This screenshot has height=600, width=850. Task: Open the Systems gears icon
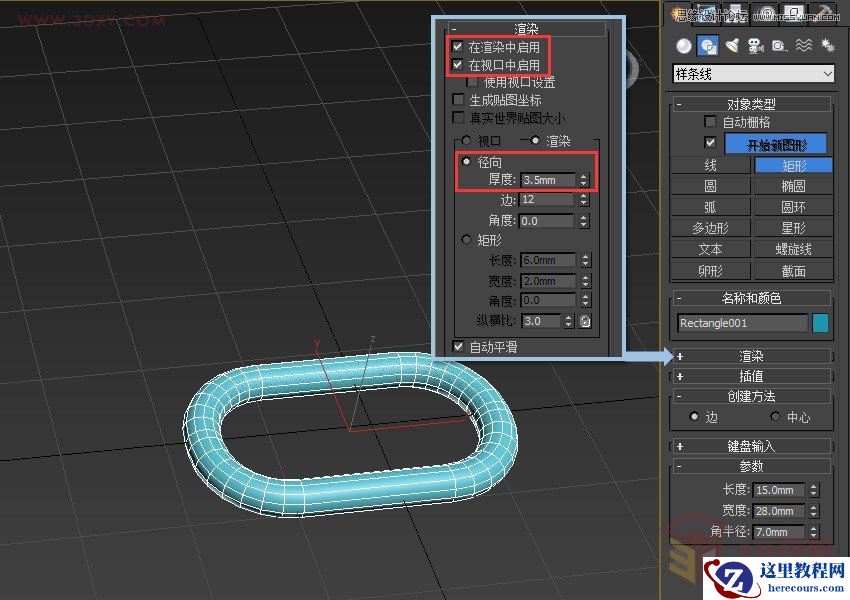pyautogui.click(x=826, y=46)
